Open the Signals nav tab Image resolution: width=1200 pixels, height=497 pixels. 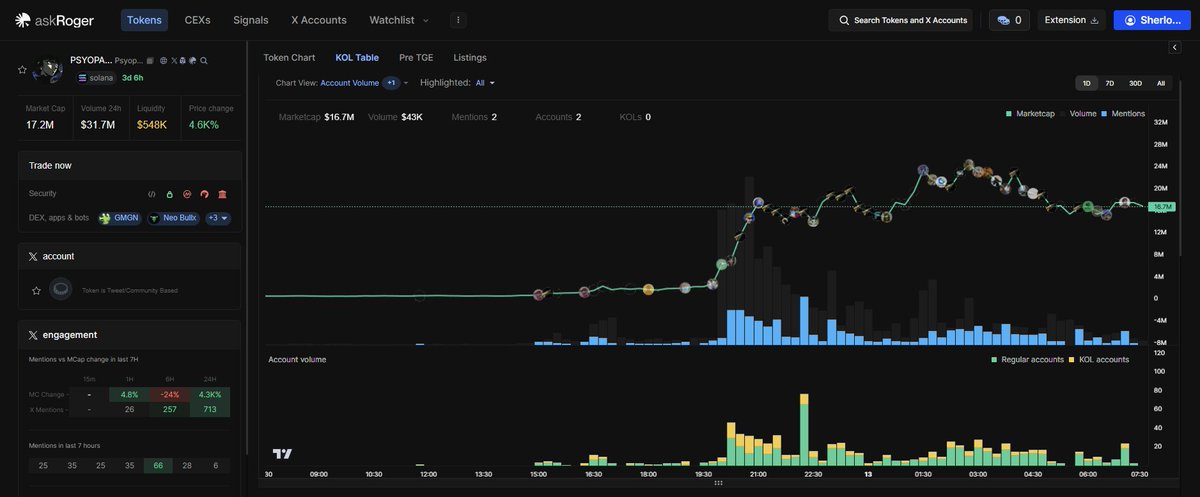(x=250, y=20)
